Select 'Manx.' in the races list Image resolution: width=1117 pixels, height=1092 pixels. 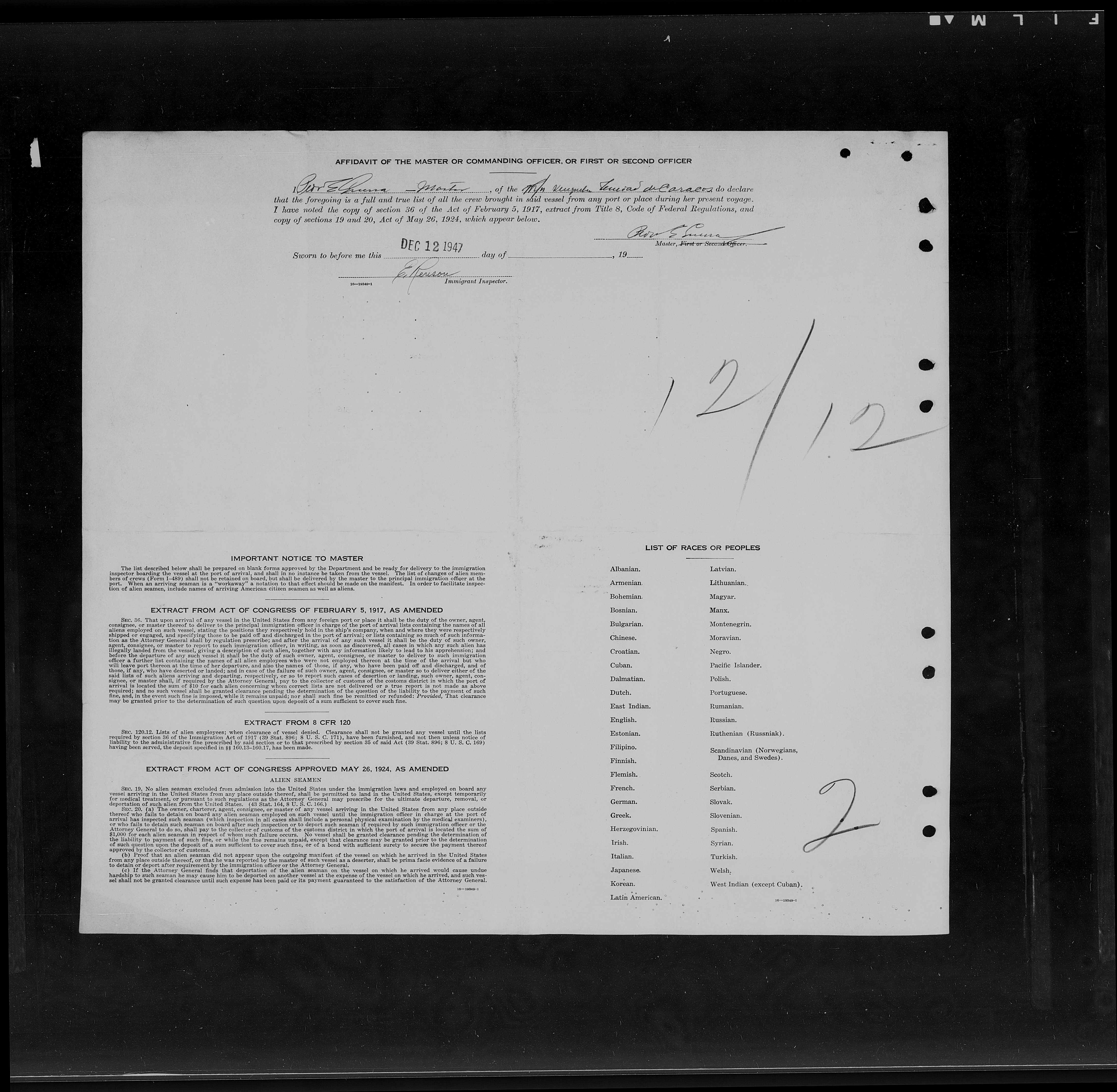(x=719, y=610)
